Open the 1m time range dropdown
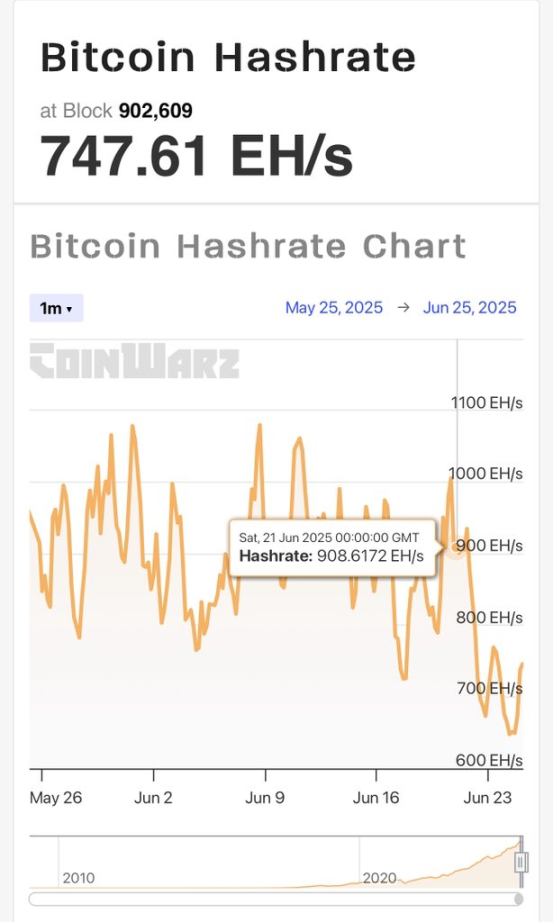The width and height of the screenshot is (553, 922). click(56, 308)
